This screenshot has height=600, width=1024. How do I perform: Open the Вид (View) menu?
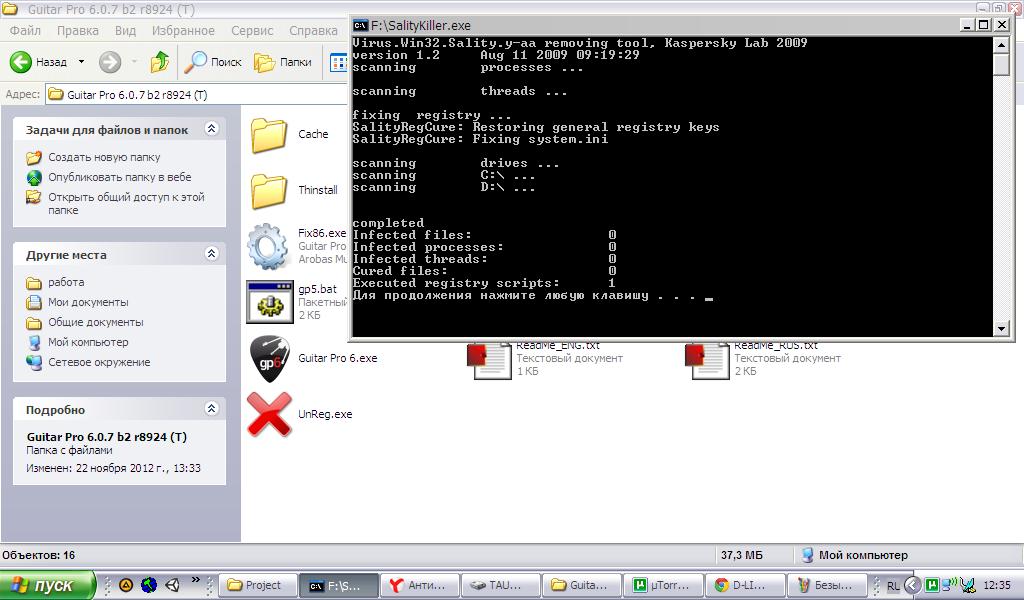coord(125,31)
